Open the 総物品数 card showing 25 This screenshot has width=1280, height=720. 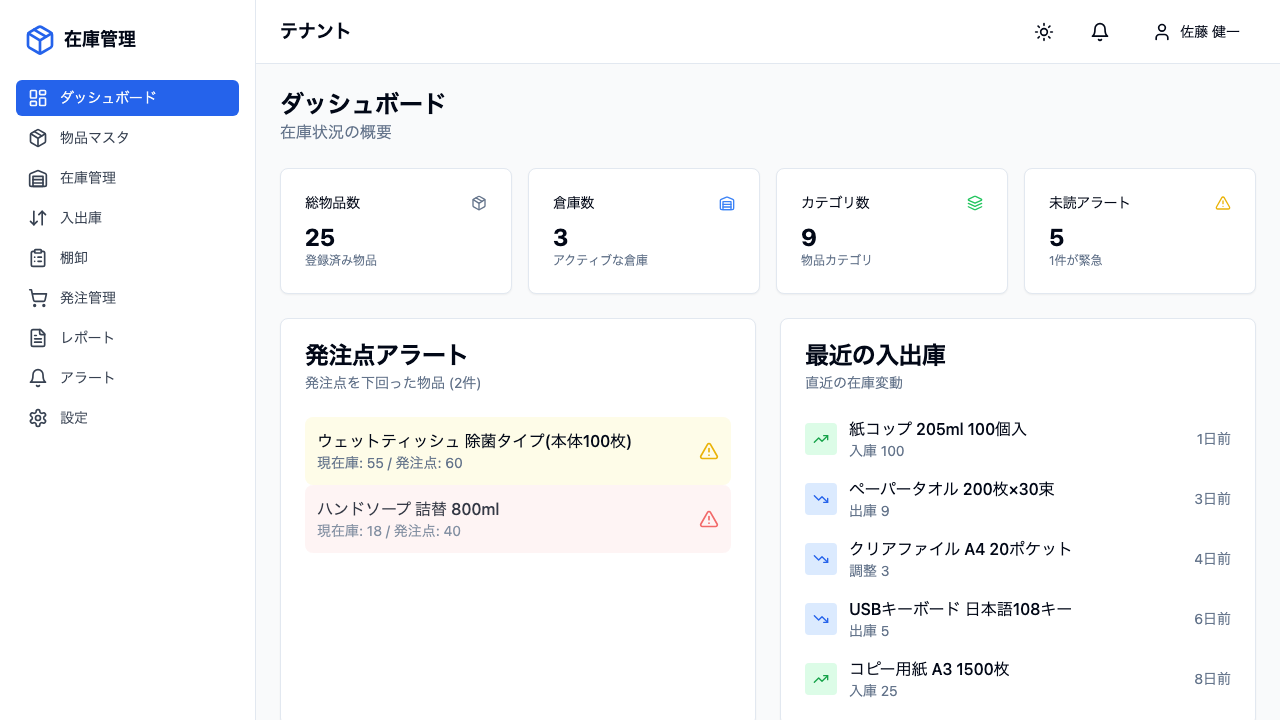(x=396, y=231)
